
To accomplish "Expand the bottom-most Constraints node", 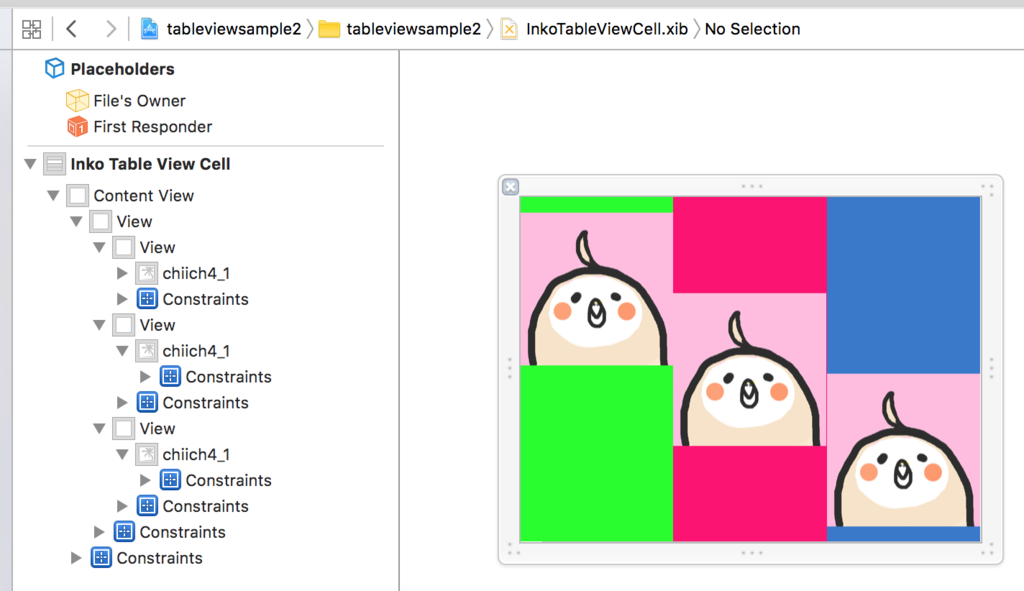I will pos(76,558).
